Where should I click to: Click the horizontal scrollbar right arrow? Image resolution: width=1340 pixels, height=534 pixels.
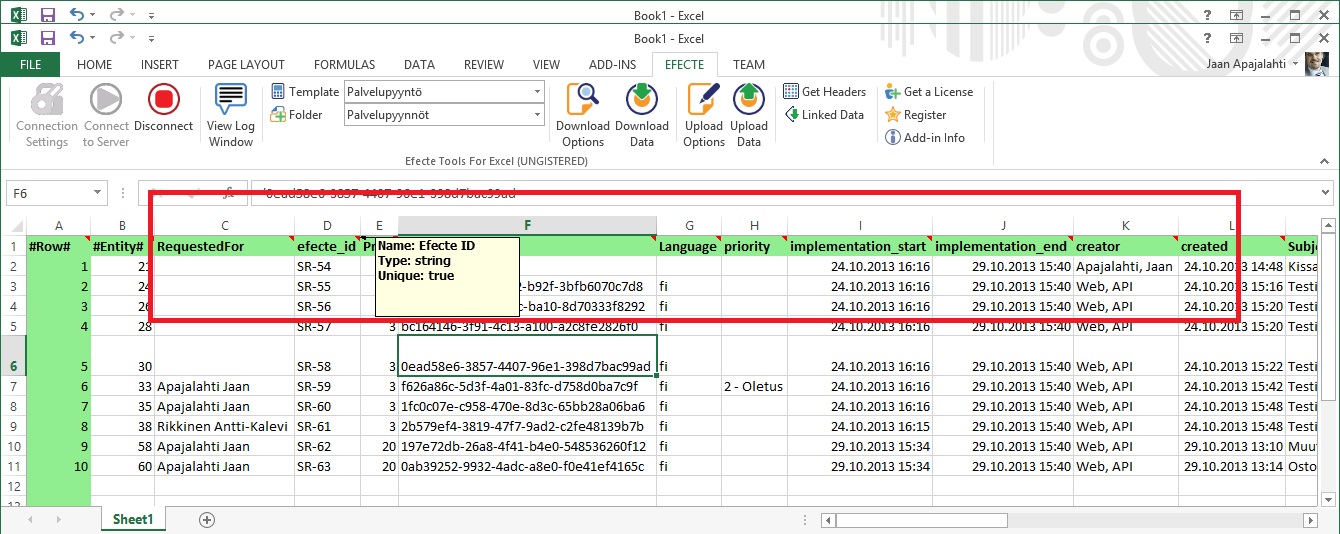point(1312,520)
